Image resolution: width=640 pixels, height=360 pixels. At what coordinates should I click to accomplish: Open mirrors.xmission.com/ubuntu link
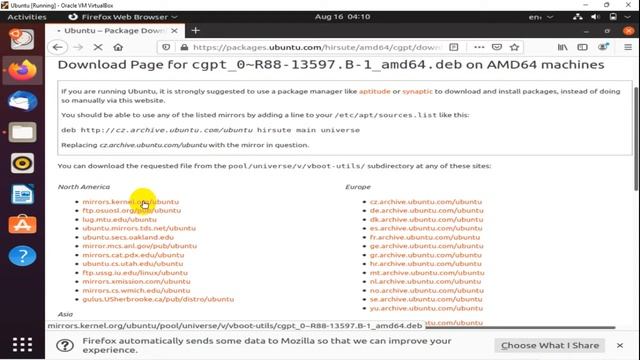click(136, 282)
